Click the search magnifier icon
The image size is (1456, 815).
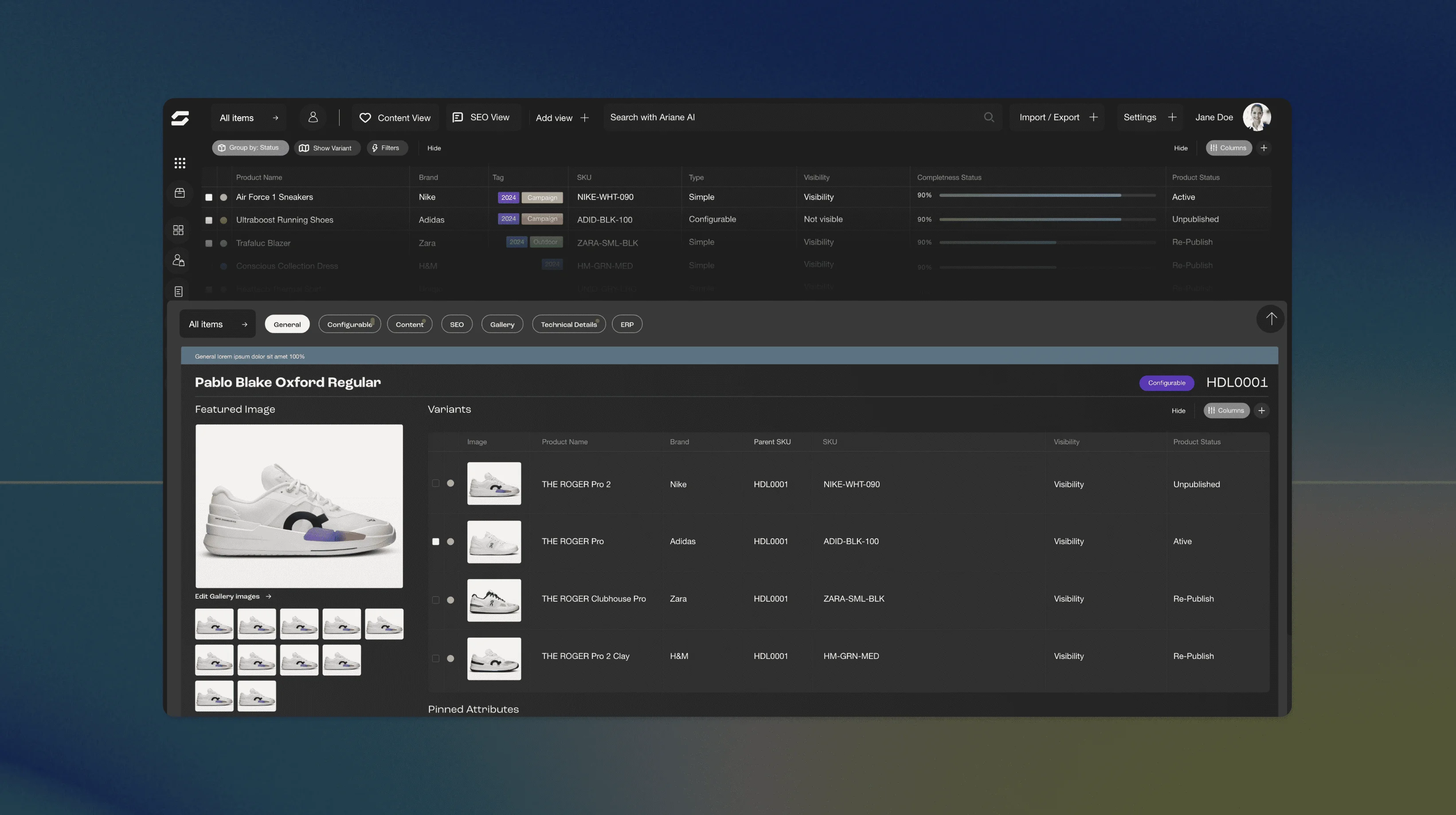coord(989,117)
